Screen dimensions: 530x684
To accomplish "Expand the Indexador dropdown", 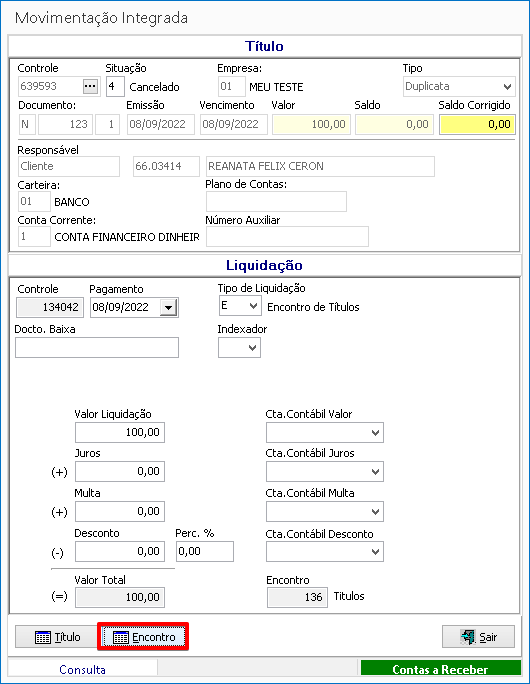I will click(252, 348).
